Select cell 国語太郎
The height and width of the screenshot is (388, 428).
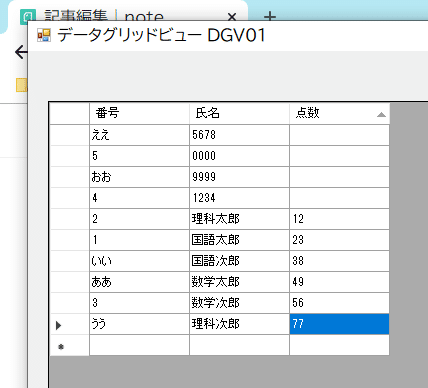coord(239,240)
